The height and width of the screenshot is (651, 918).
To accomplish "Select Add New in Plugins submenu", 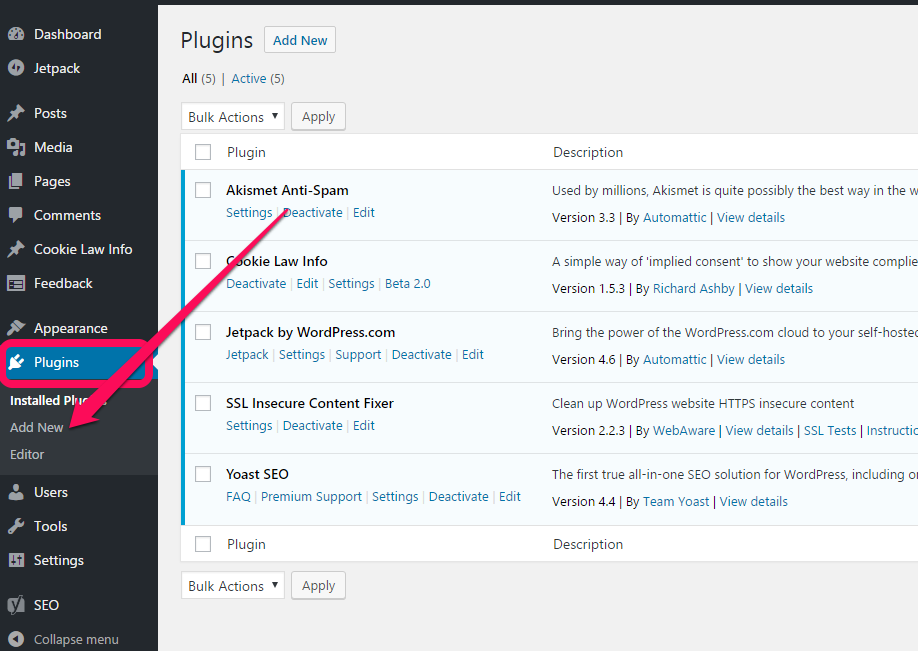I will tap(36, 427).
